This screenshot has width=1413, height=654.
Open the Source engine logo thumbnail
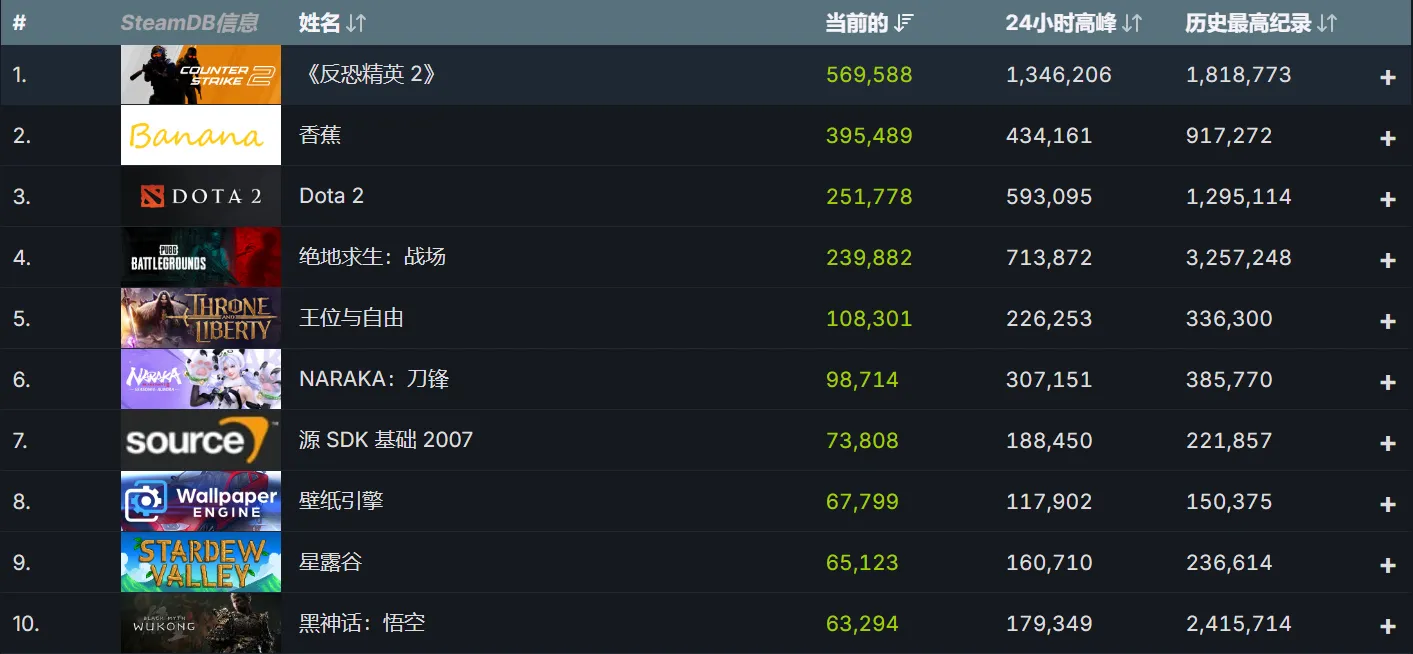point(201,441)
